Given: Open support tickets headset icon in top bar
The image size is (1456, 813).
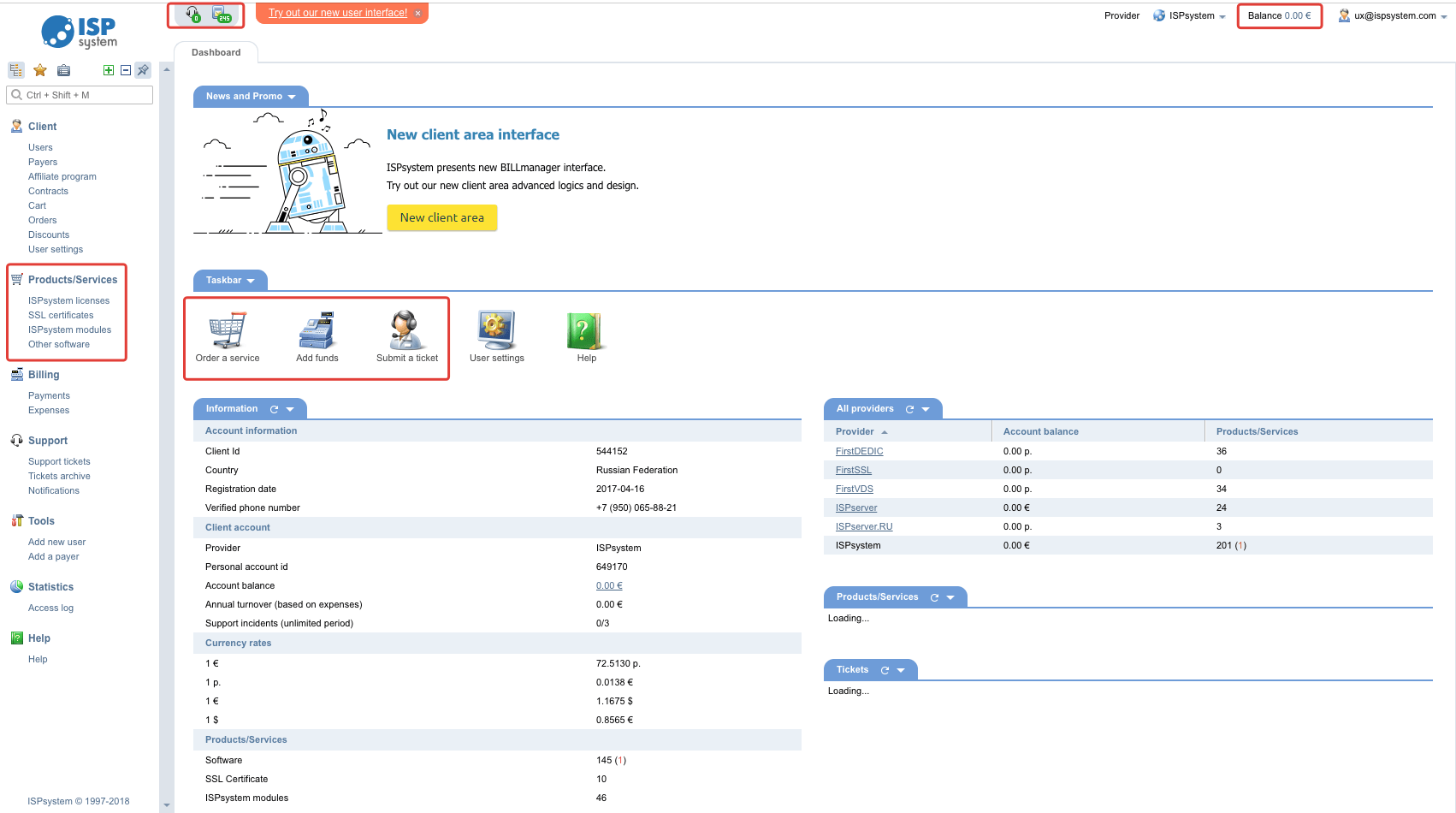Looking at the screenshot, I should pyautogui.click(x=192, y=14).
